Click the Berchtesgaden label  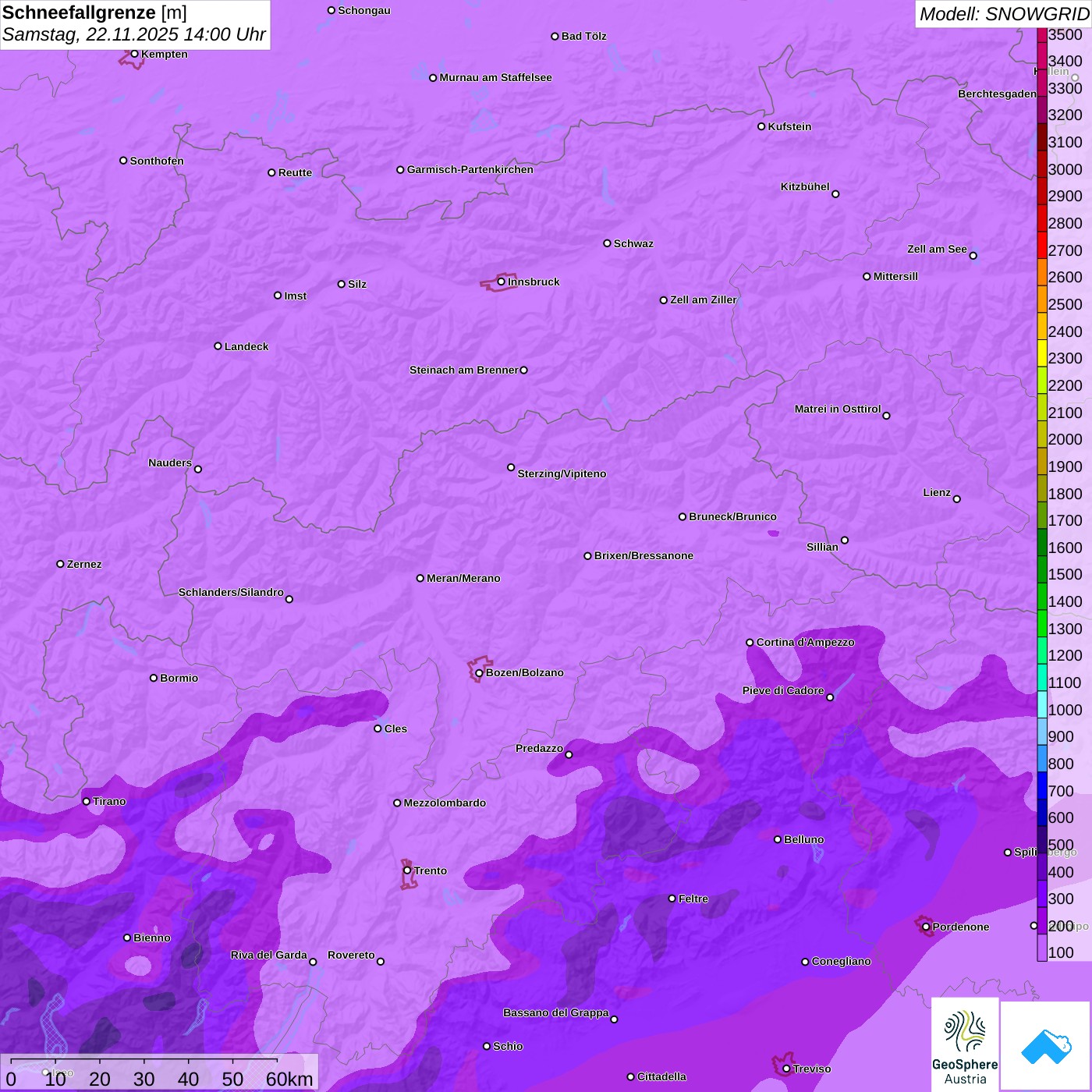[997, 94]
